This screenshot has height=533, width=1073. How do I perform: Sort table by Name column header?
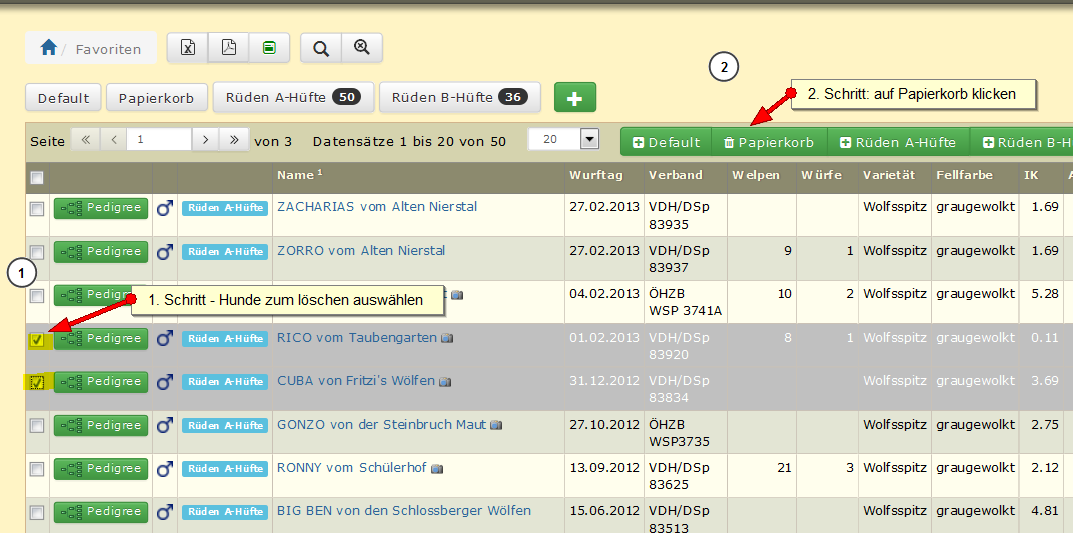[x=295, y=175]
